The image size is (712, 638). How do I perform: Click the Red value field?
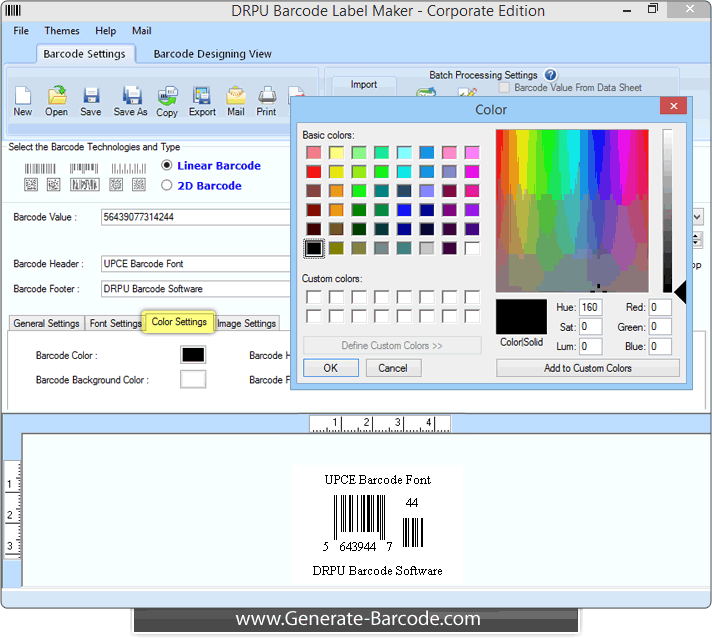click(x=660, y=307)
